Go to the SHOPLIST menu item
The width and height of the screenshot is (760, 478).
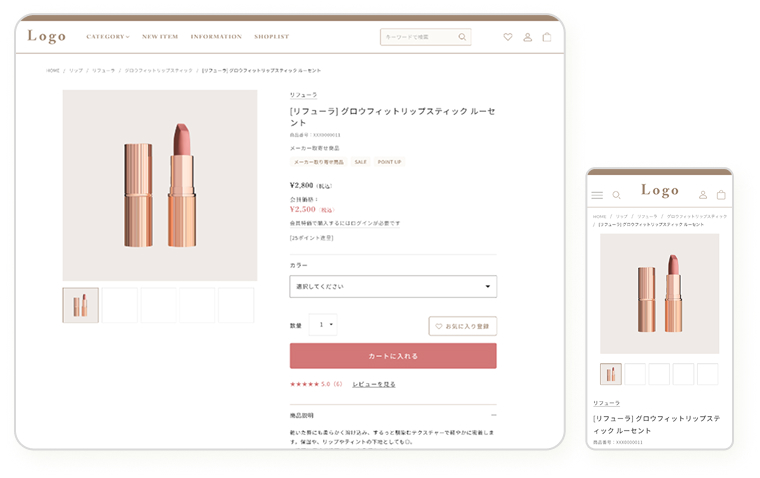coord(271,37)
